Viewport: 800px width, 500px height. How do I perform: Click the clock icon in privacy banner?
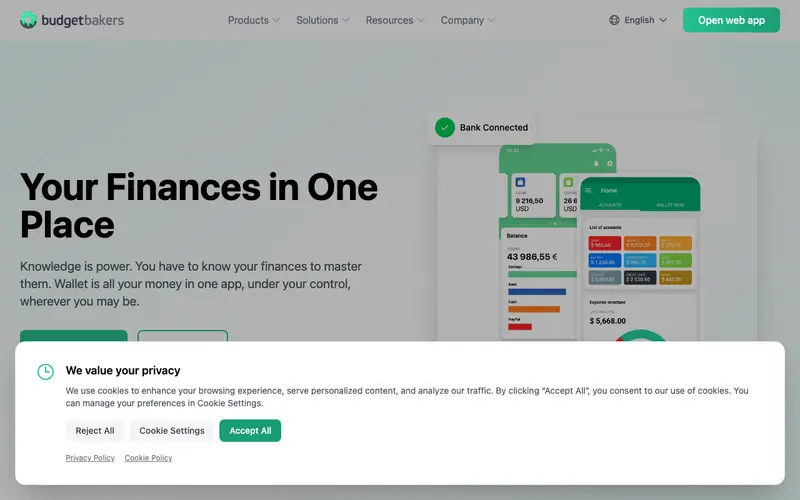pyautogui.click(x=45, y=371)
